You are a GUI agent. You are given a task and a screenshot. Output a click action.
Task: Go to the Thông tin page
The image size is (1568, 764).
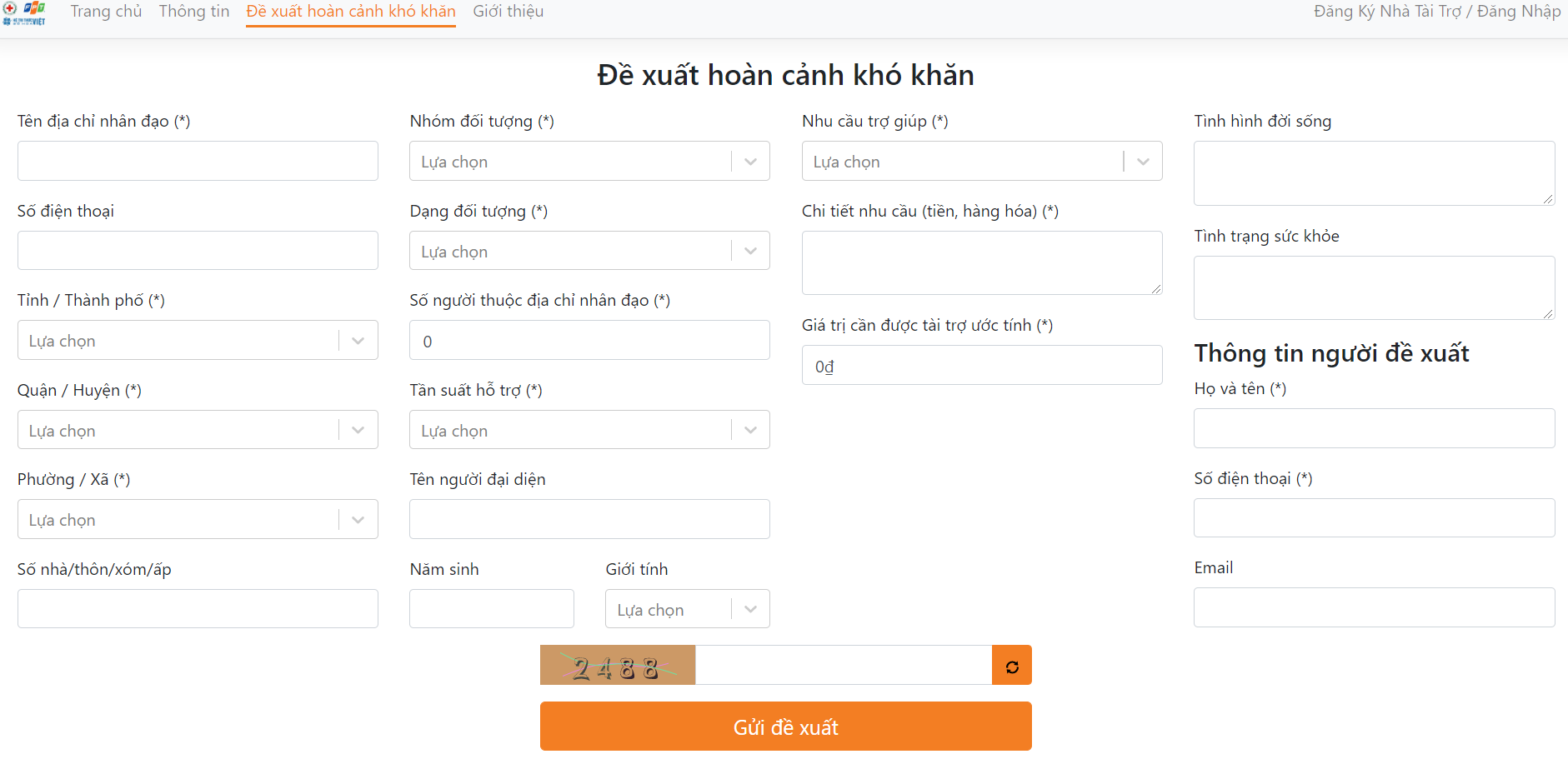[194, 12]
